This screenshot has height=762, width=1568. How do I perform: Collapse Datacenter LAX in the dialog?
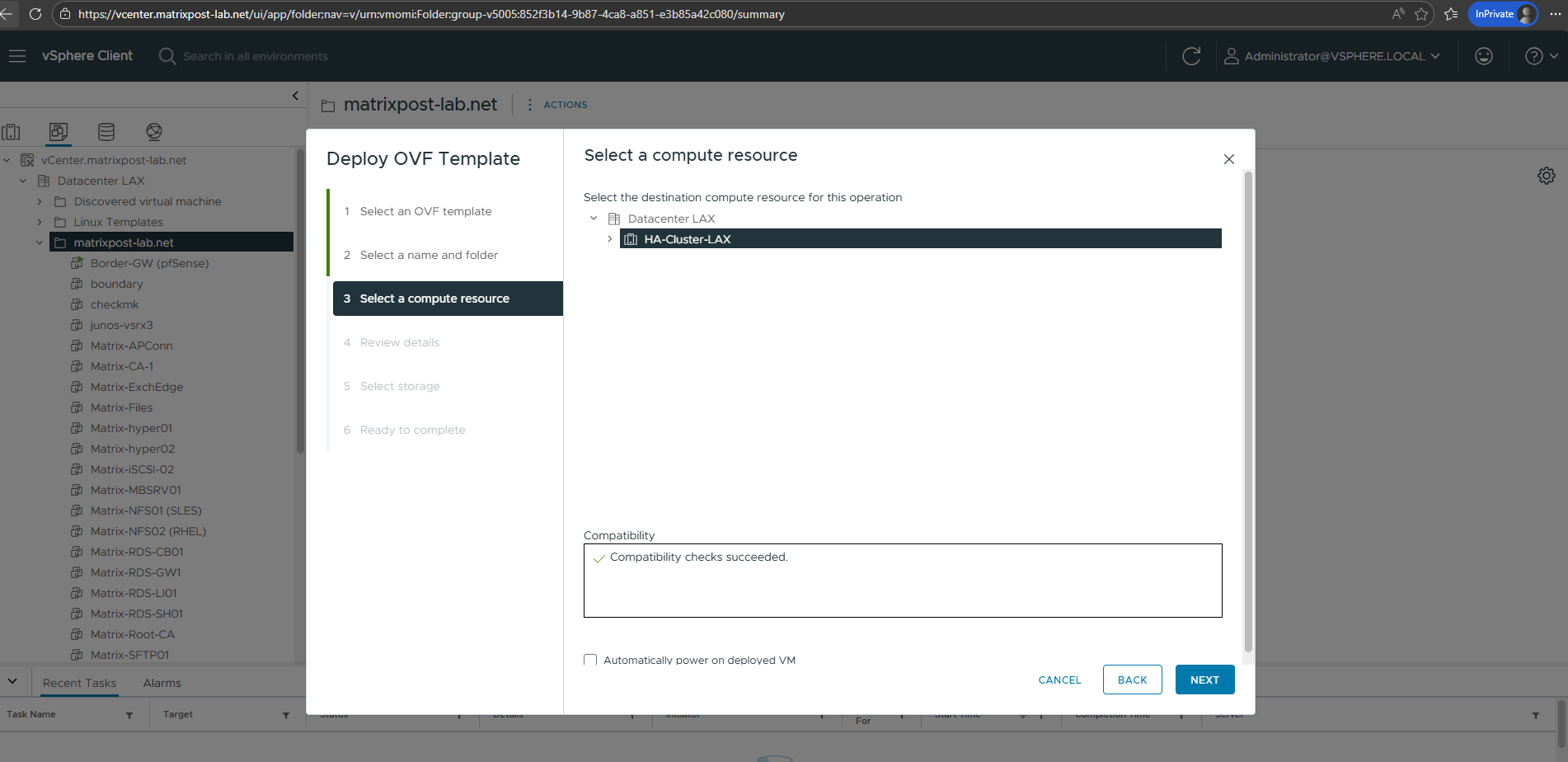[594, 219]
